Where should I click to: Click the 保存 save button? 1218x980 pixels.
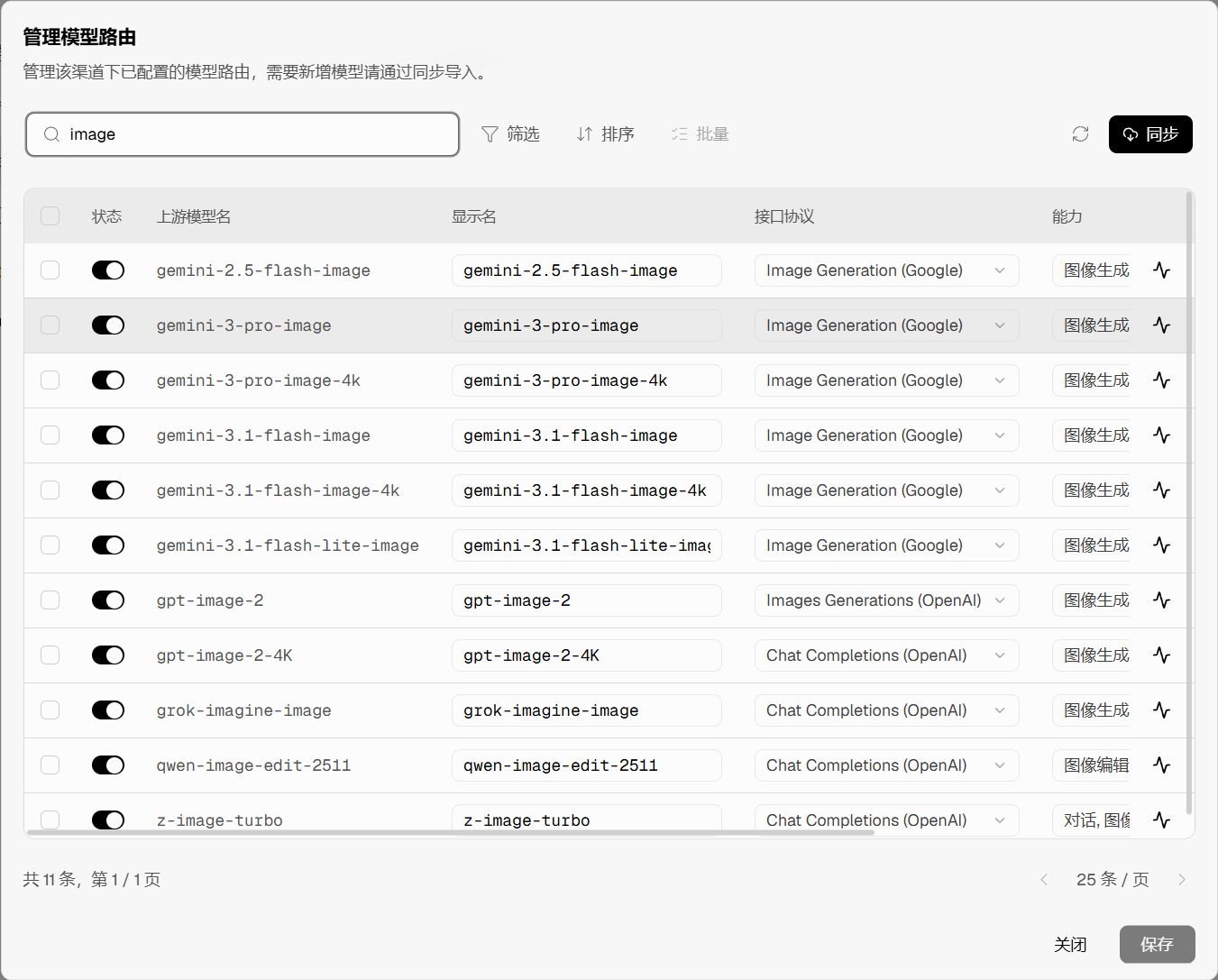click(x=1157, y=944)
